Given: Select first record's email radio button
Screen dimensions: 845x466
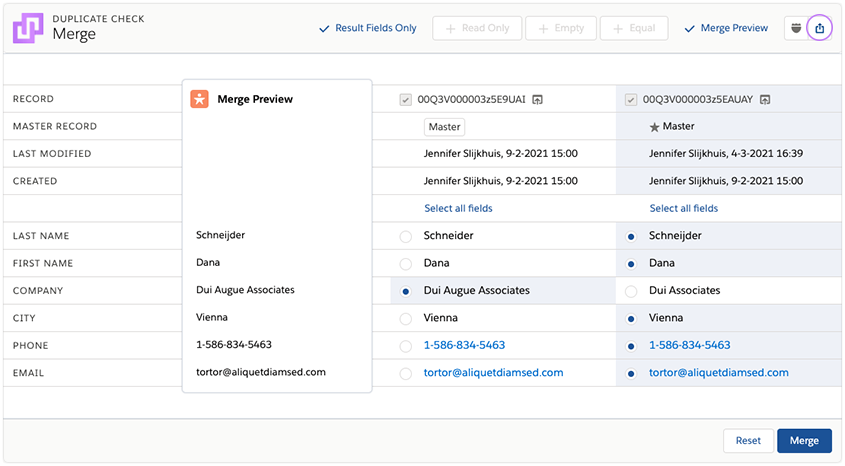Looking at the screenshot, I should 405,373.
